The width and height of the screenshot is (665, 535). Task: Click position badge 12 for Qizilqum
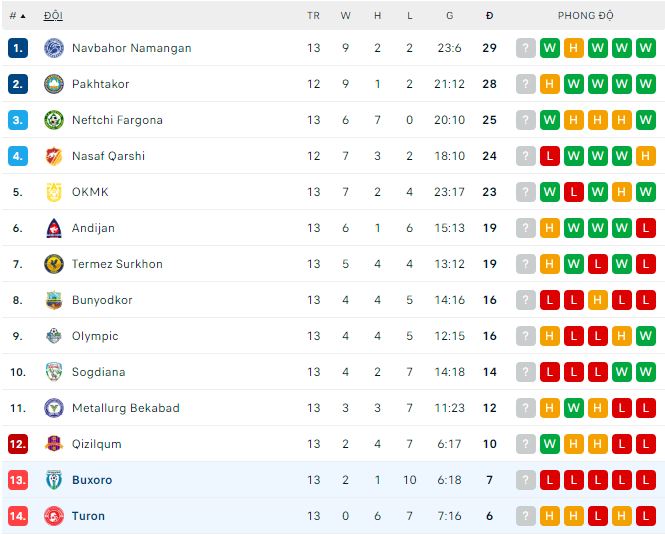coord(17,444)
